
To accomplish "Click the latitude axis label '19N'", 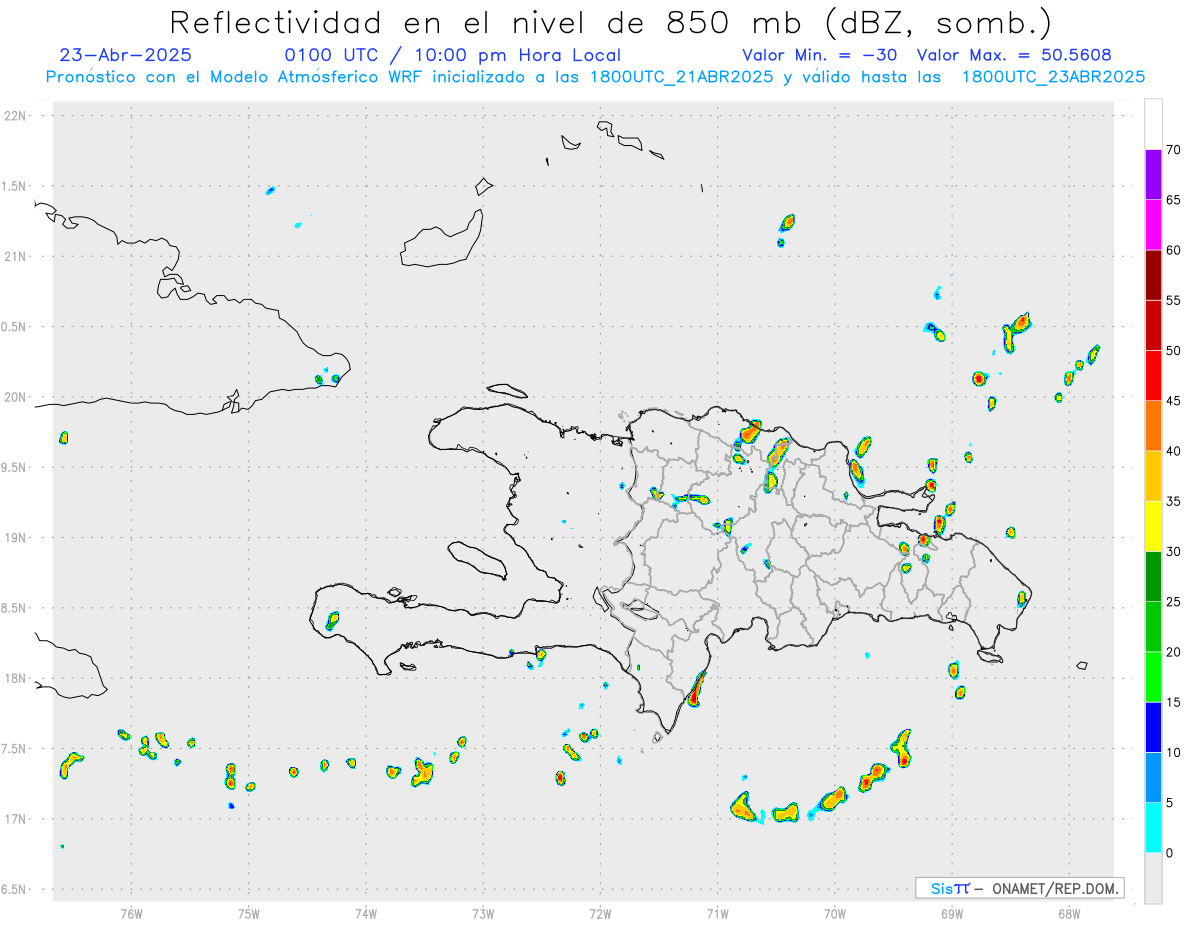I will pos(17,537).
